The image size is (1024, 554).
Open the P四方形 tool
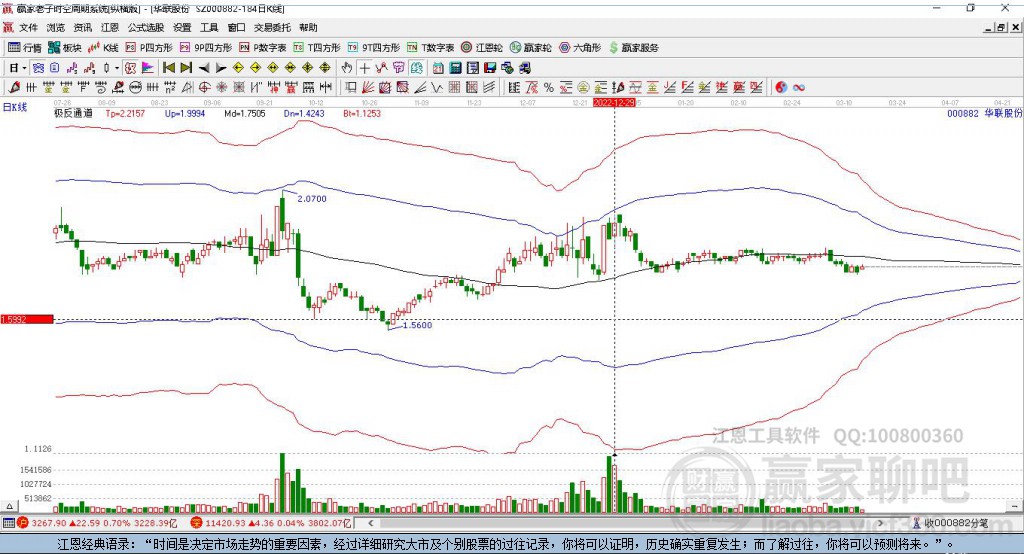click(149, 48)
